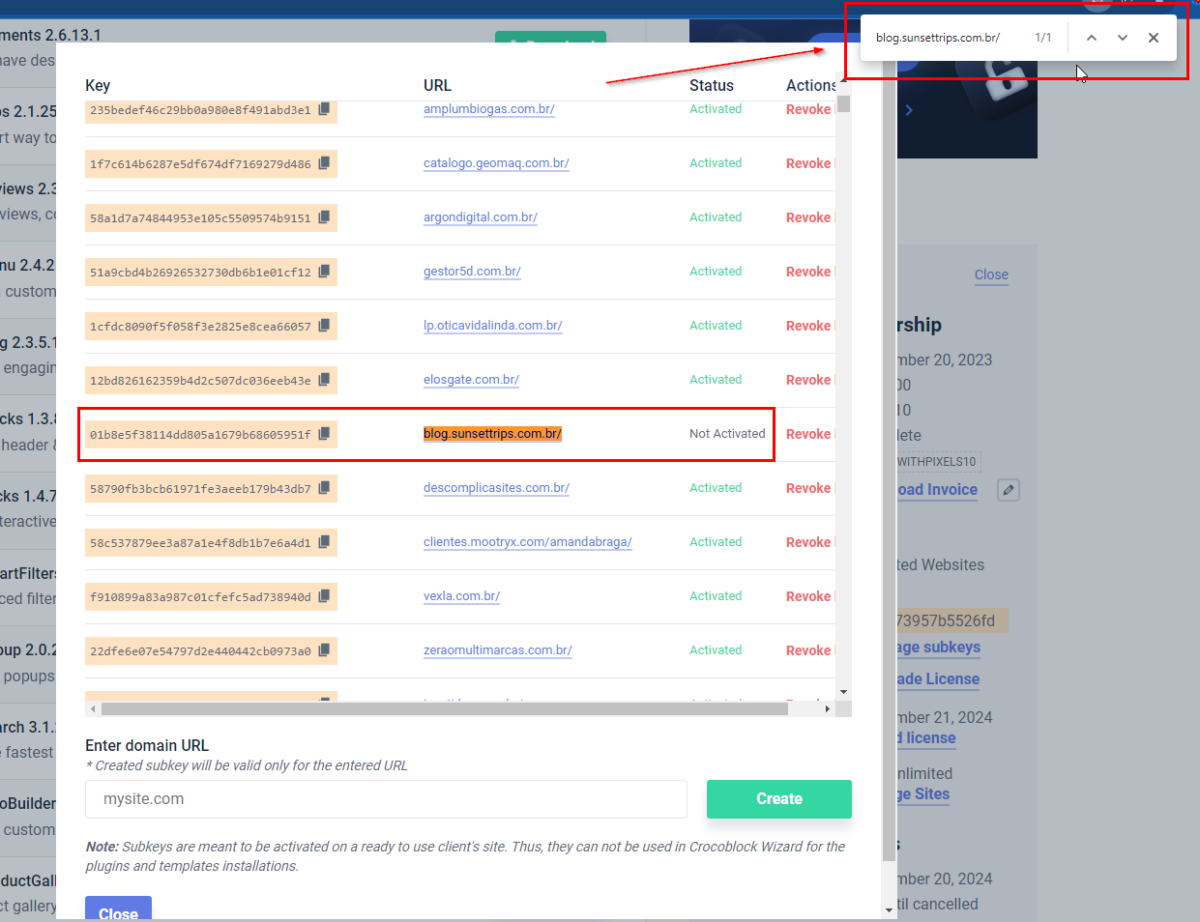Copy the key for catalogo.geomaq.com.br
Screen dimensions: 1200x922
(x=324, y=163)
